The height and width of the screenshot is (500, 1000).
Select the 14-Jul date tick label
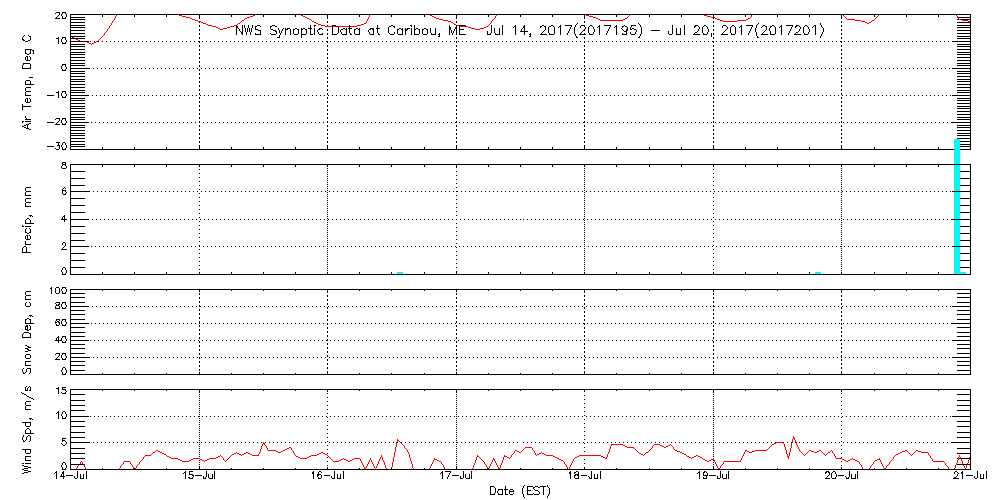[x=72, y=477]
